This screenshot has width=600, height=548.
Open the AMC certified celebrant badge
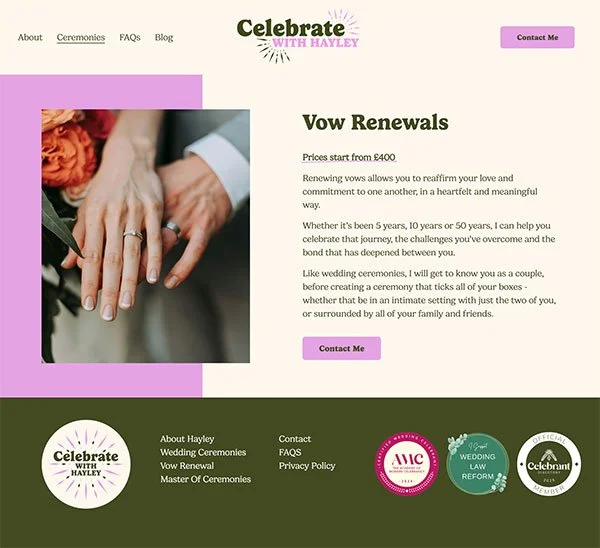click(407, 464)
